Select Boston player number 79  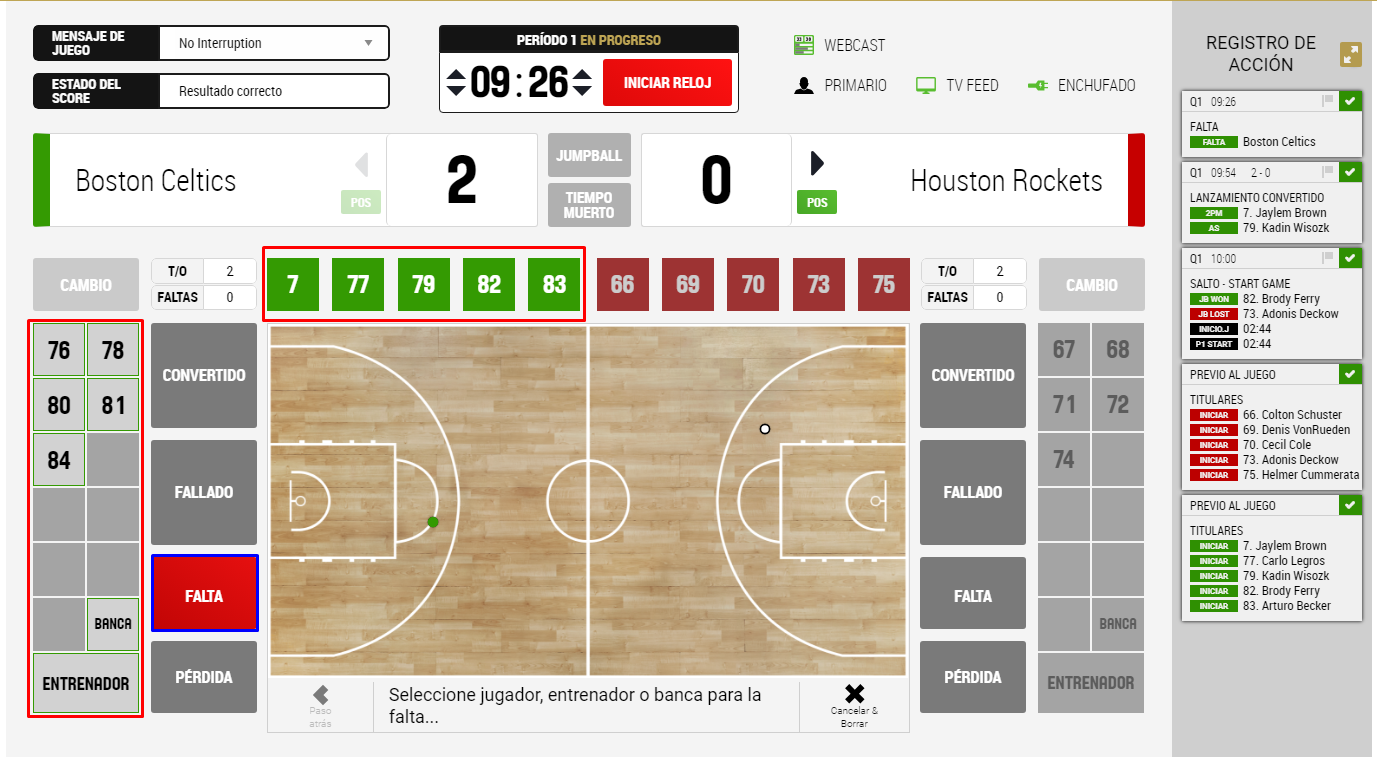point(424,285)
